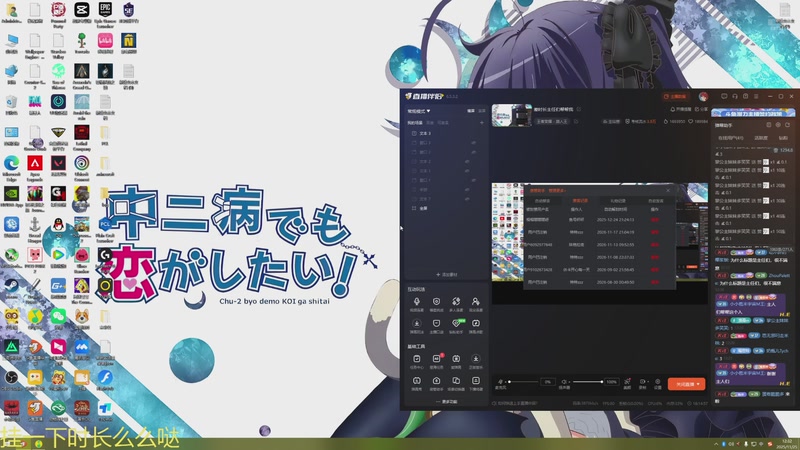Open the message icon in the title bar
This screenshot has width=800, height=450.
pos(724,96)
